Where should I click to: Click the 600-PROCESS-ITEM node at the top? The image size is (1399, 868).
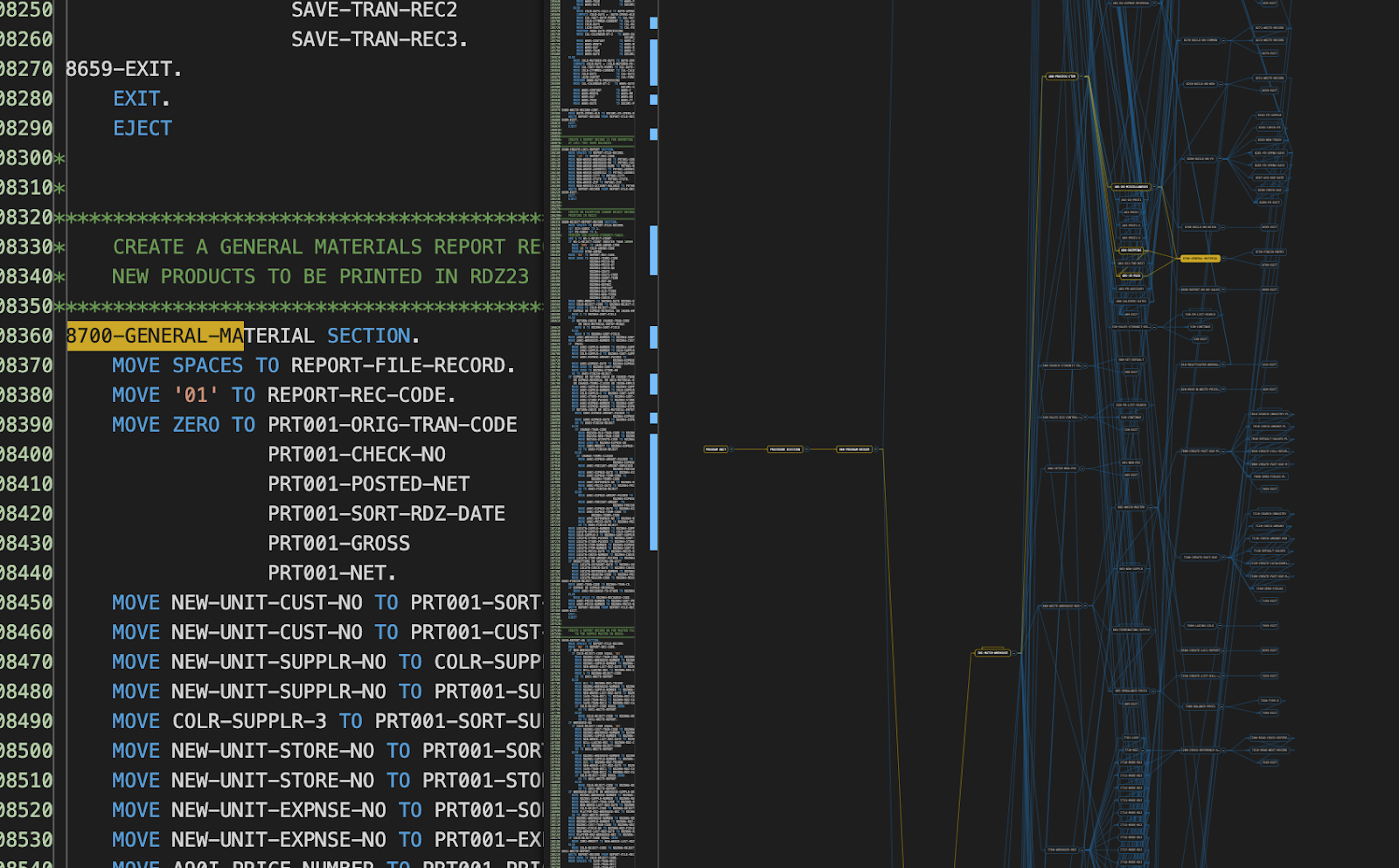click(x=1062, y=76)
